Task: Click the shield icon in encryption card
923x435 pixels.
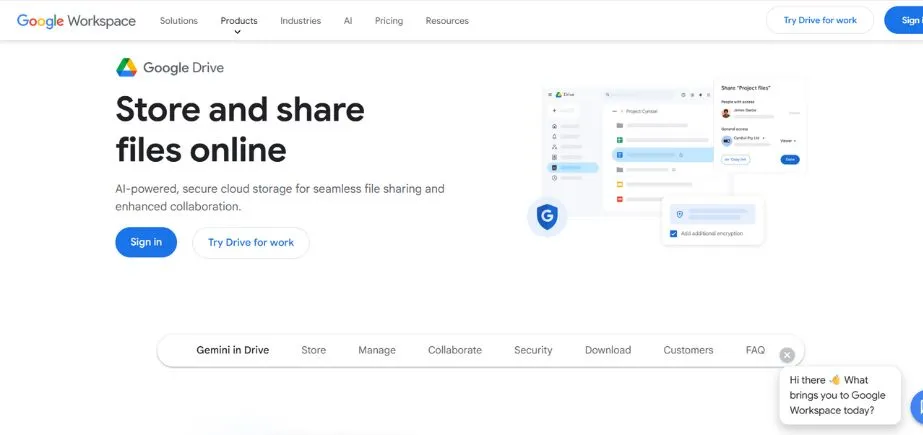Action: (680, 214)
